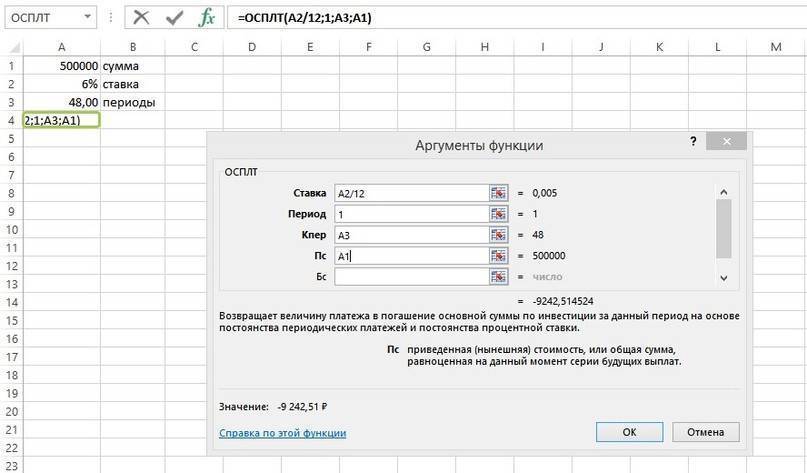Click range selector icon for Кпер field
This screenshot has height=473, width=807.
499,235
